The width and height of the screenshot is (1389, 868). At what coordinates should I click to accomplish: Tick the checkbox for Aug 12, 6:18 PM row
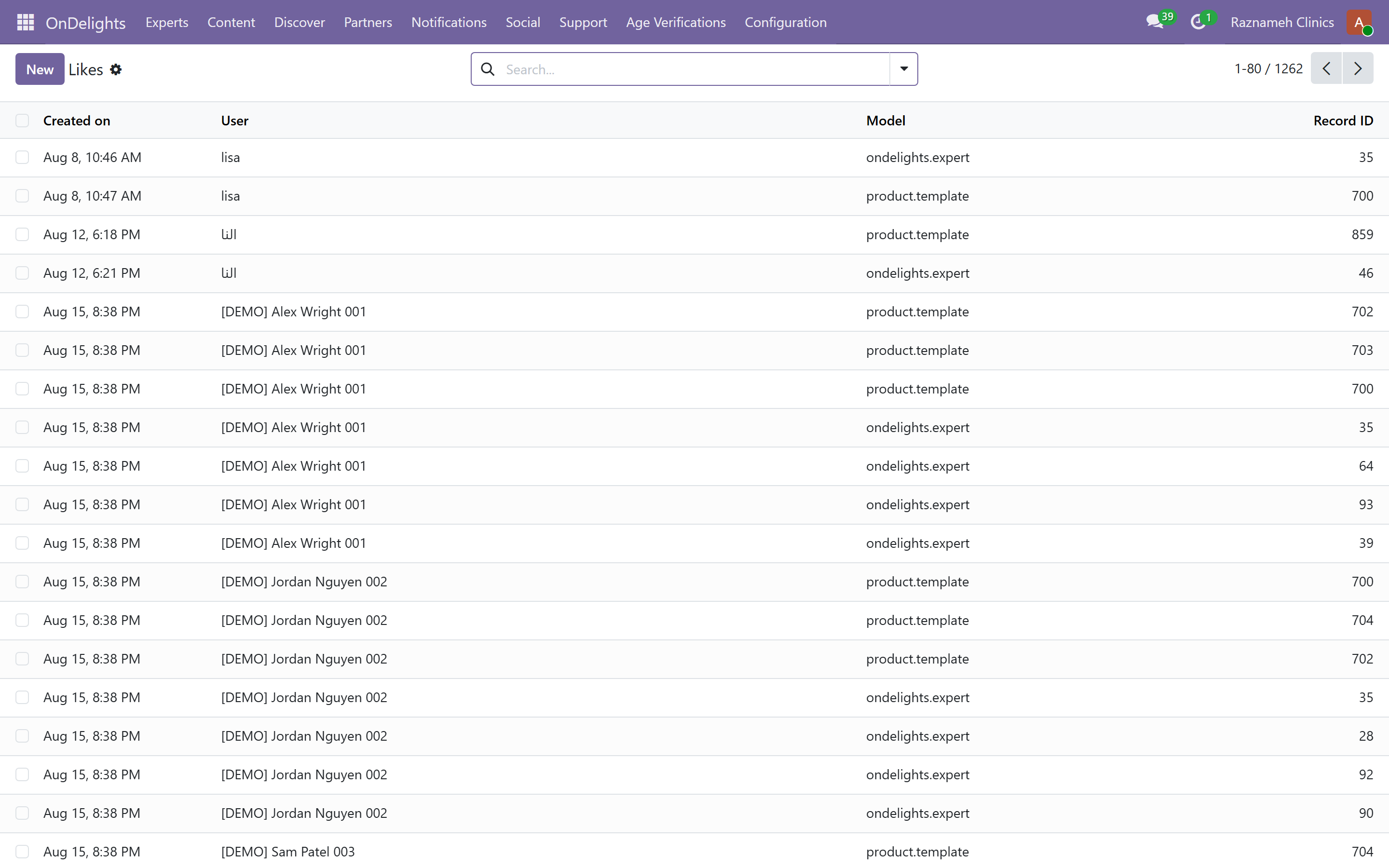(x=22, y=234)
